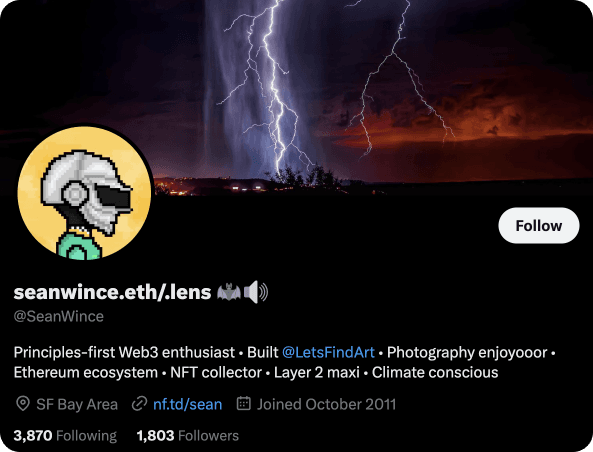The height and width of the screenshot is (452, 593).
Task: Click the location pin icon
Action: tap(23, 404)
